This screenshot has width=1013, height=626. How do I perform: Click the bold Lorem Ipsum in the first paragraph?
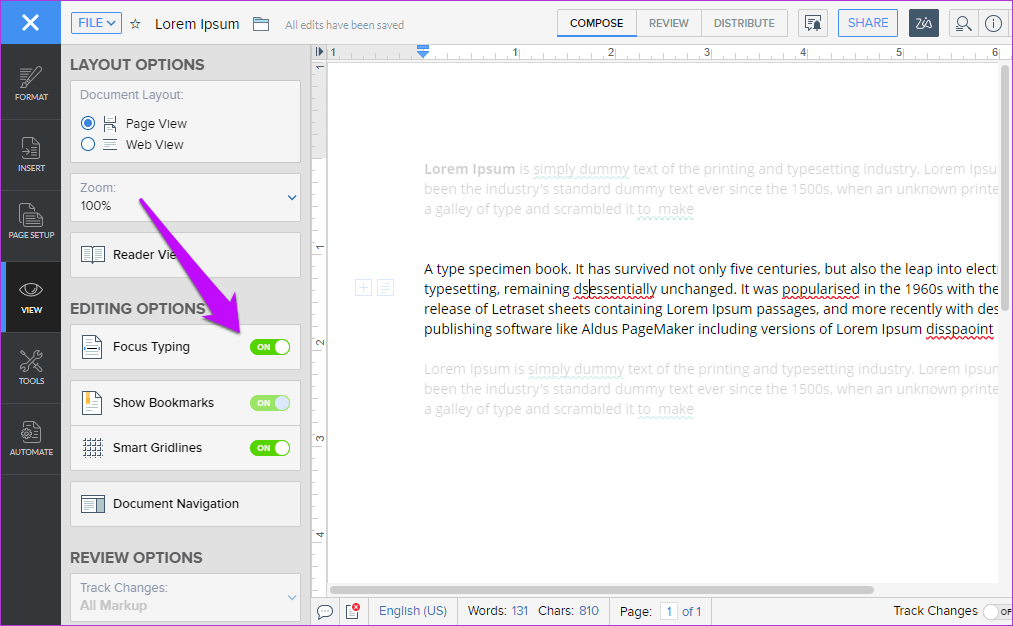(469, 169)
